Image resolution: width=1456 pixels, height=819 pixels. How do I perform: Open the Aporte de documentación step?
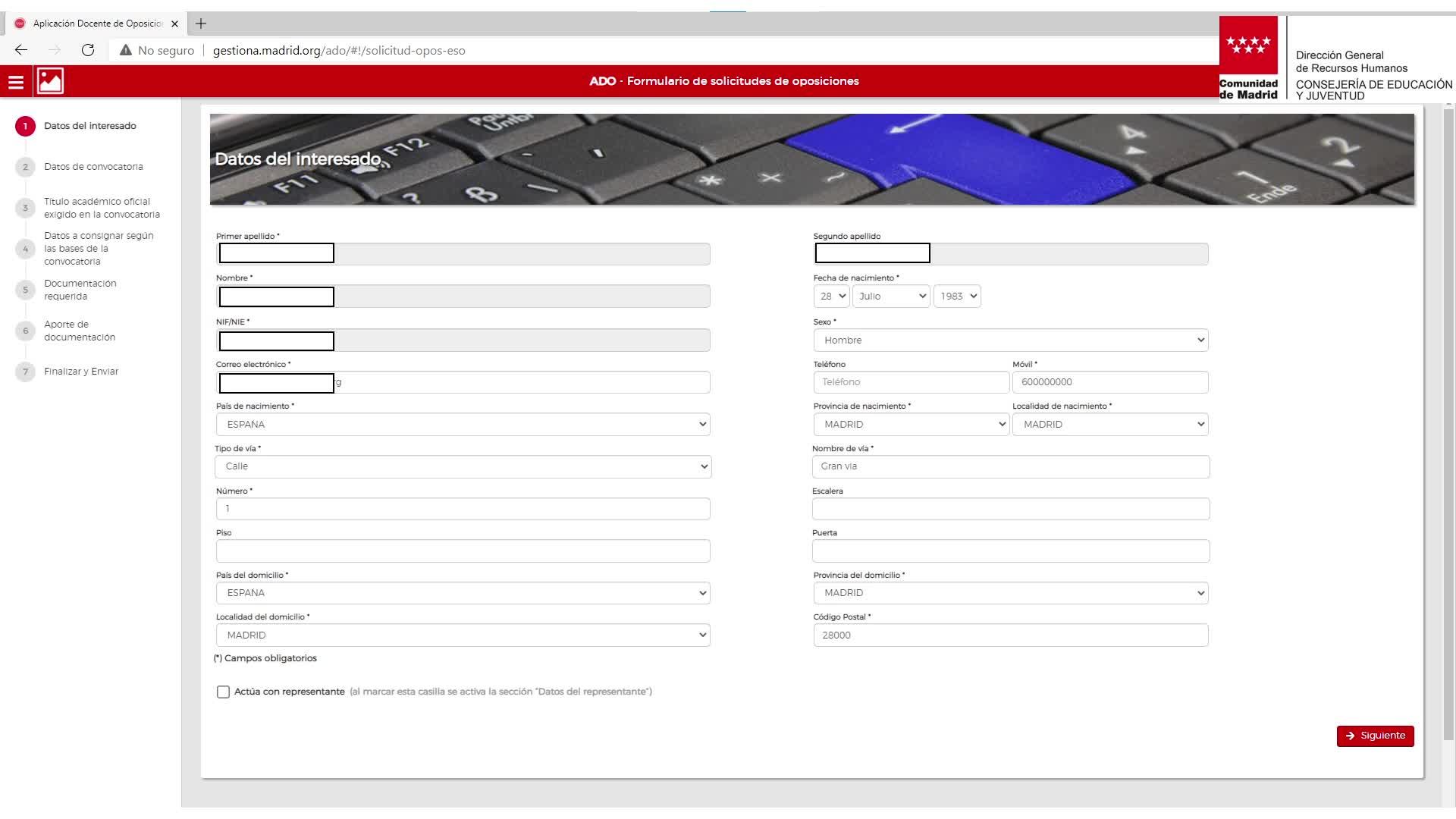pyautogui.click(x=79, y=331)
